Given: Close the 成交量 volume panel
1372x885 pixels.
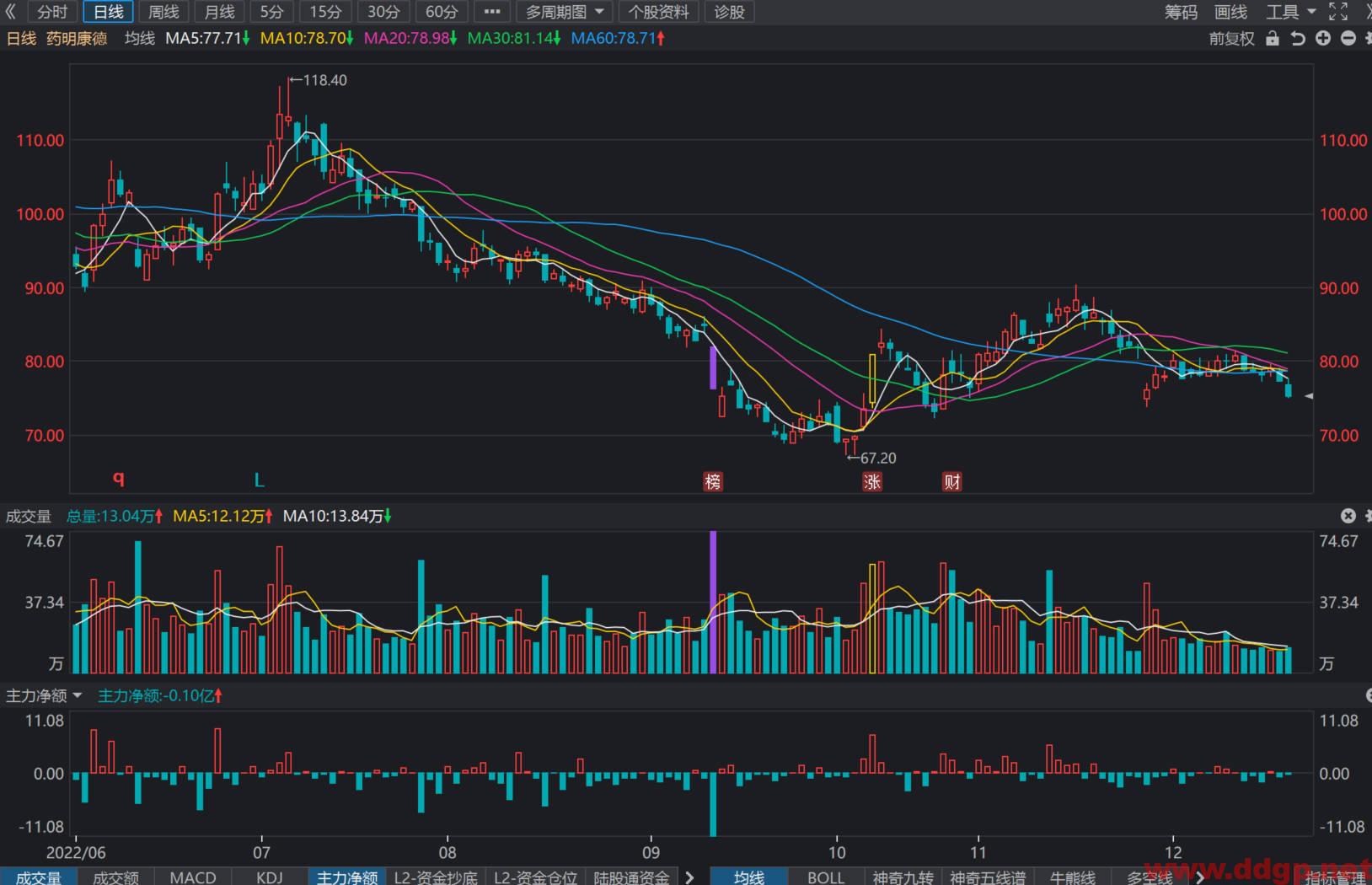Looking at the screenshot, I should [1348, 516].
